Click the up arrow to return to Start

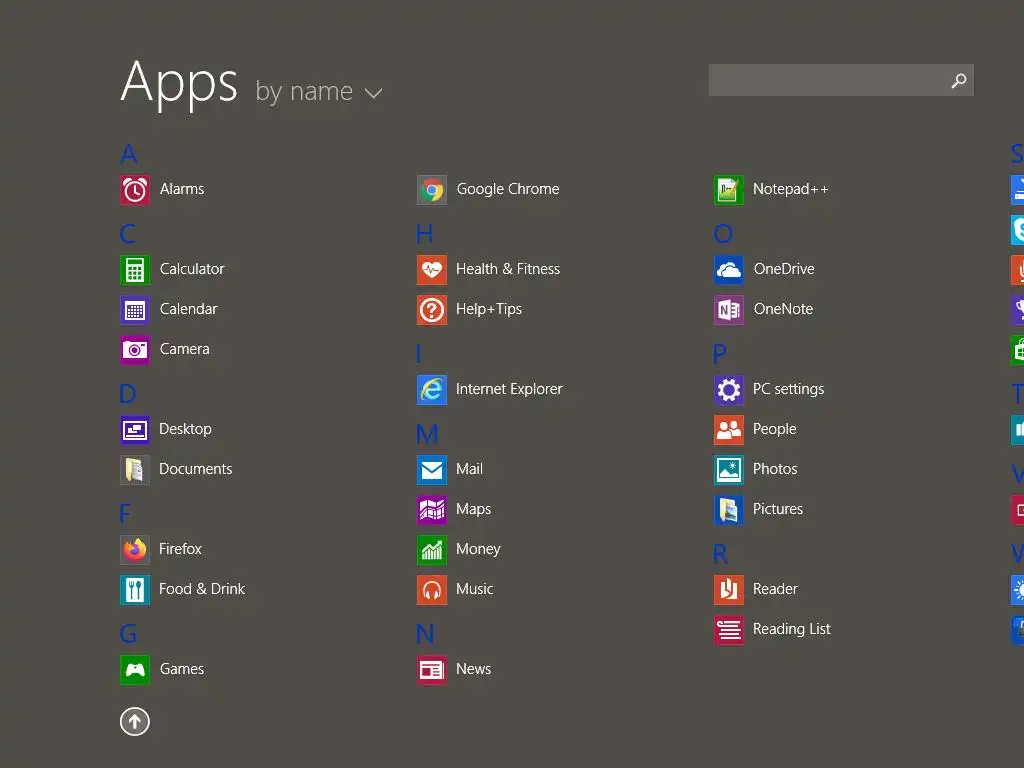(x=135, y=722)
